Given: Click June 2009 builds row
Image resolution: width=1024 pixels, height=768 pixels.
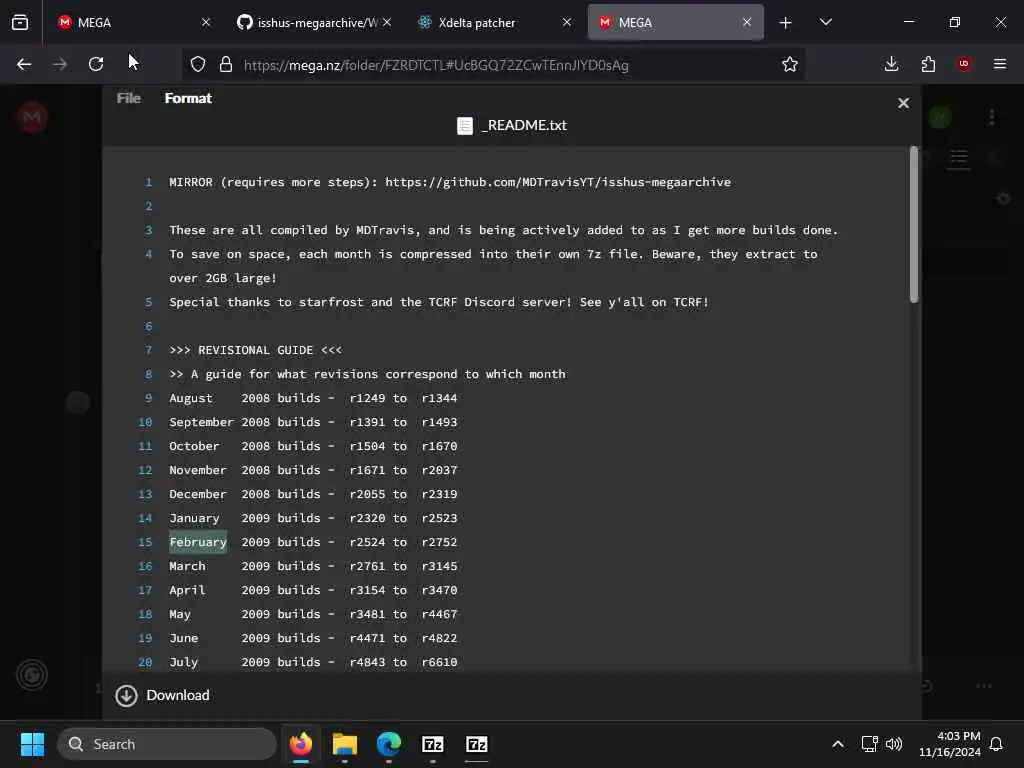Looking at the screenshot, I should (x=313, y=638).
